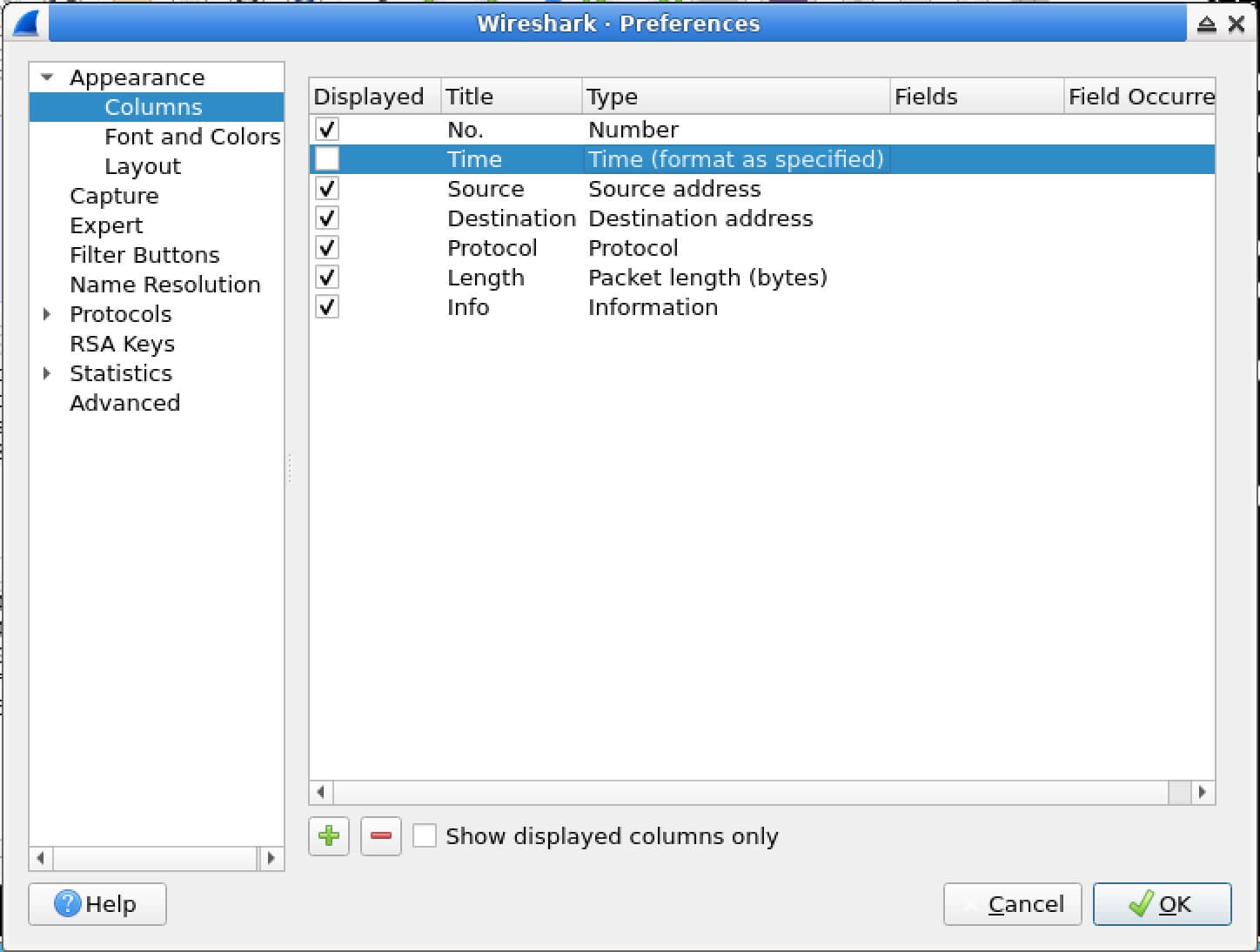Click 'Time (format as specified)' type cell
Viewport: 1260px width, 952px height.
(x=736, y=159)
